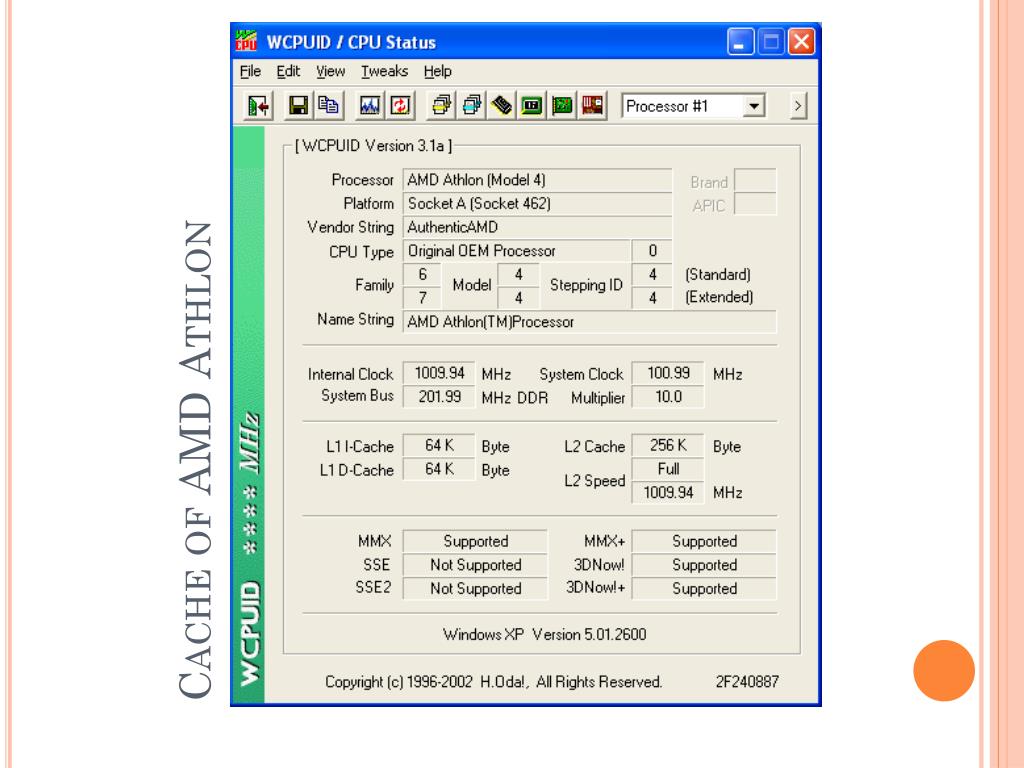1024x768 pixels.
Task: Click the memory module chip icon
Action: coord(502,106)
